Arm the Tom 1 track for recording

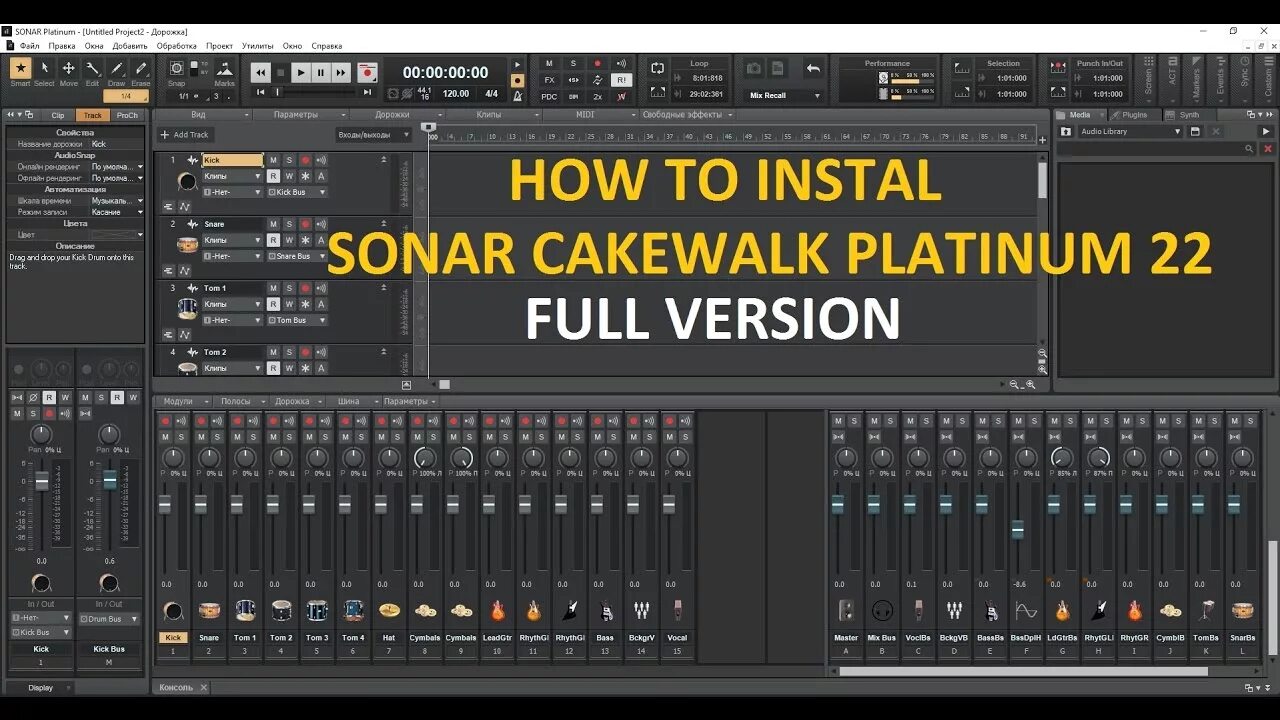pyautogui.click(x=305, y=288)
